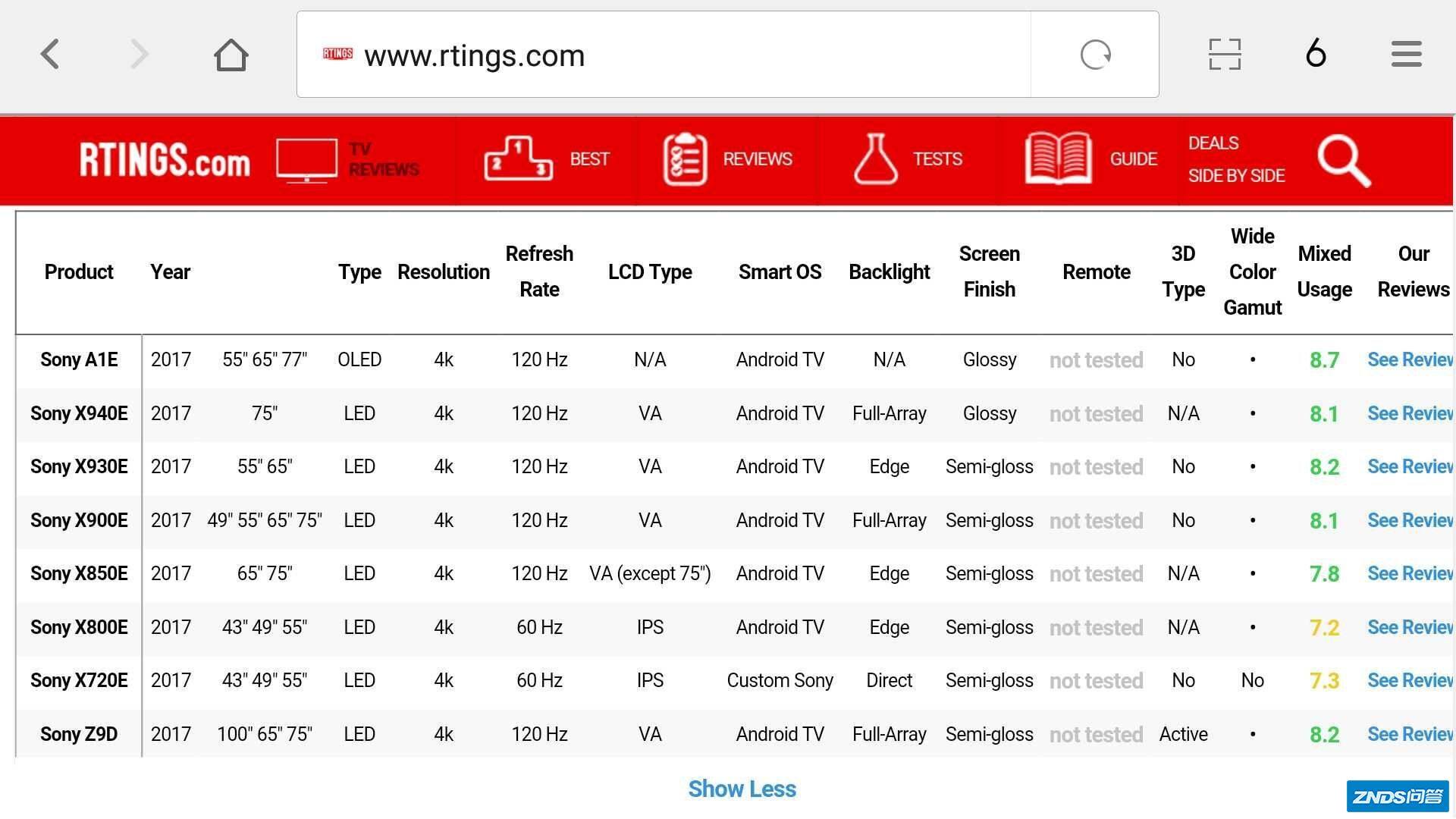Open See Review for Sony Z9D
Viewport: 1456px width, 819px height.
pyautogui.click(x=1410, y=735)
